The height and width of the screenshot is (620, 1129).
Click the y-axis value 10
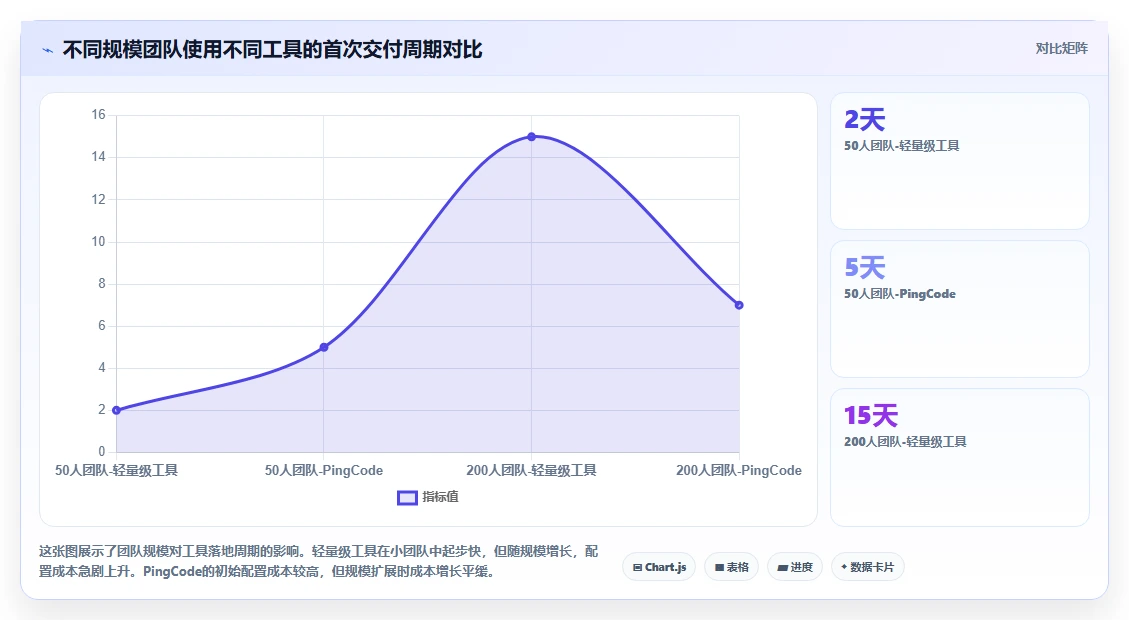(x=98, y=241)
